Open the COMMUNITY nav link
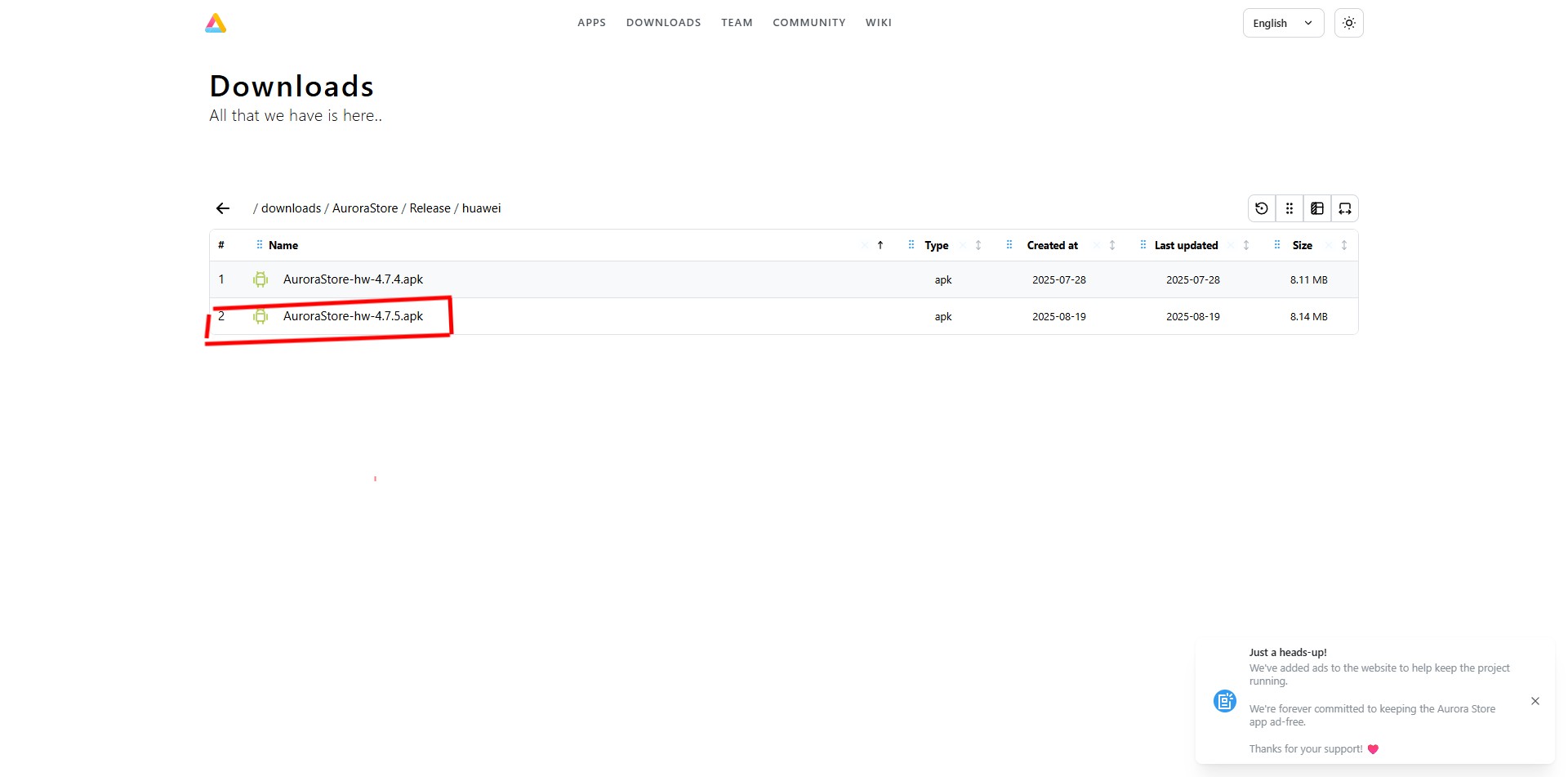 [808, 23]
